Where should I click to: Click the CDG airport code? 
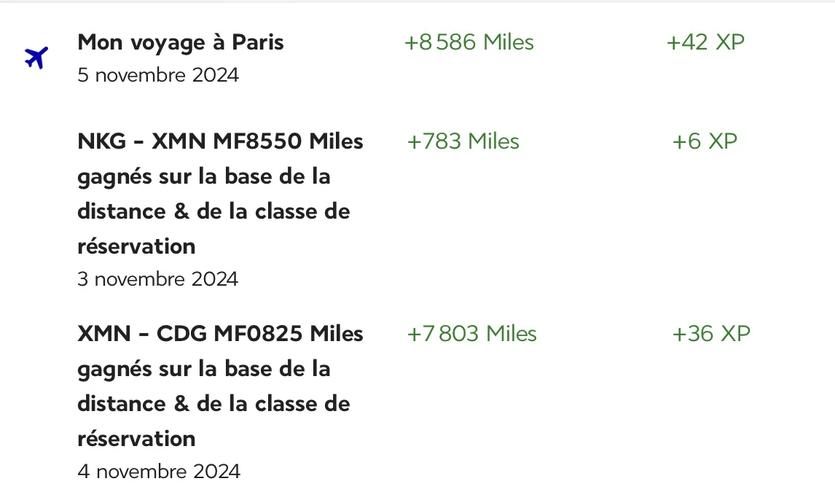click(x=182, y=333)
